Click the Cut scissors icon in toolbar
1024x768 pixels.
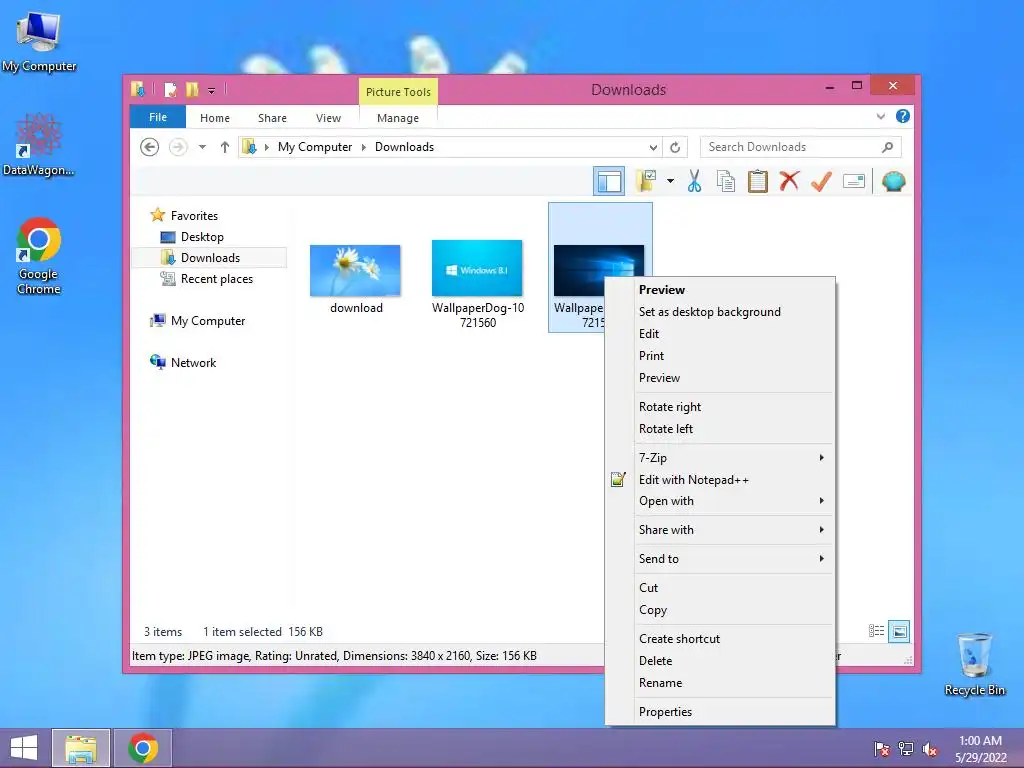(x=694, y=181)
